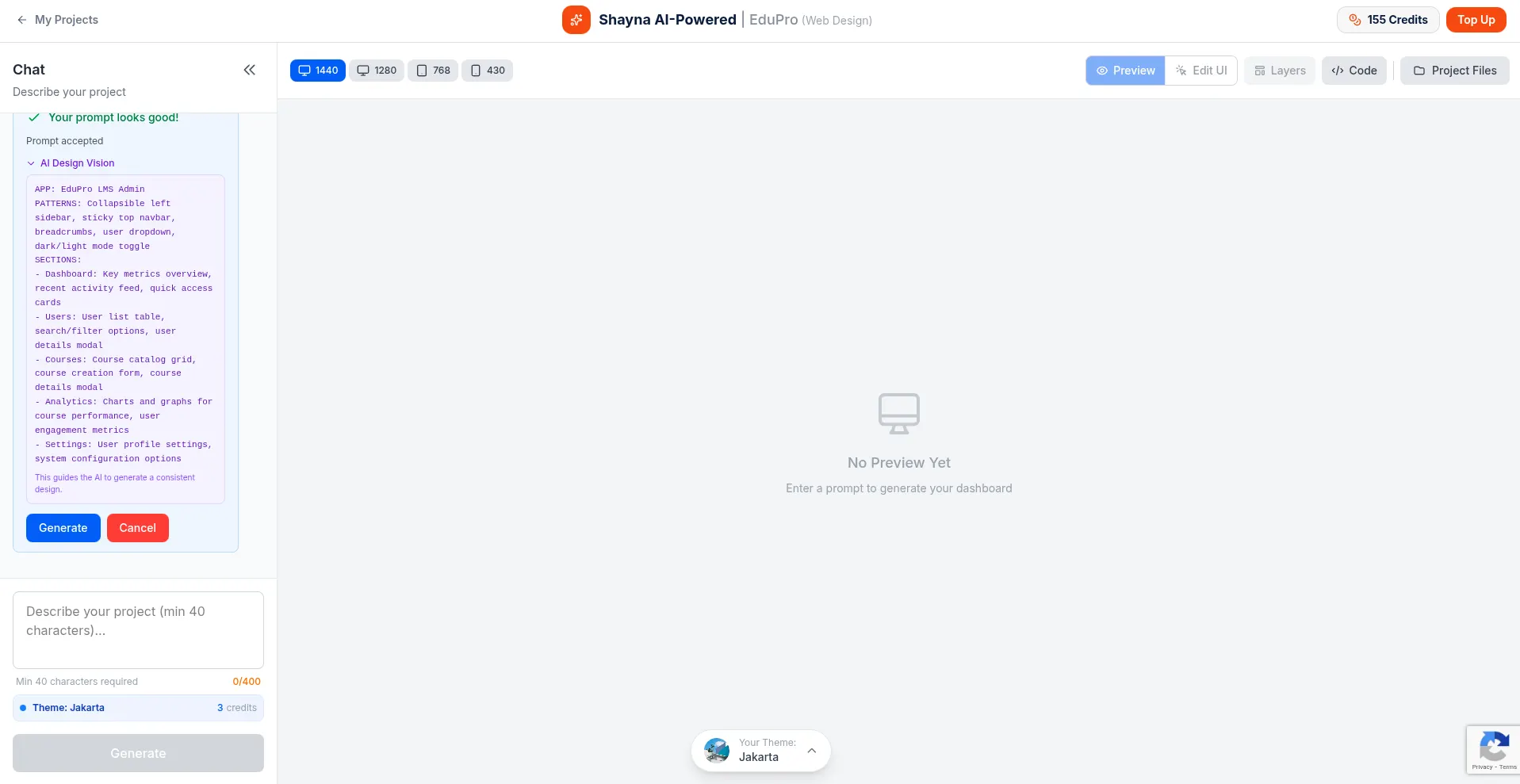Select the 1440 desktop viewport width

pos(318,71)
